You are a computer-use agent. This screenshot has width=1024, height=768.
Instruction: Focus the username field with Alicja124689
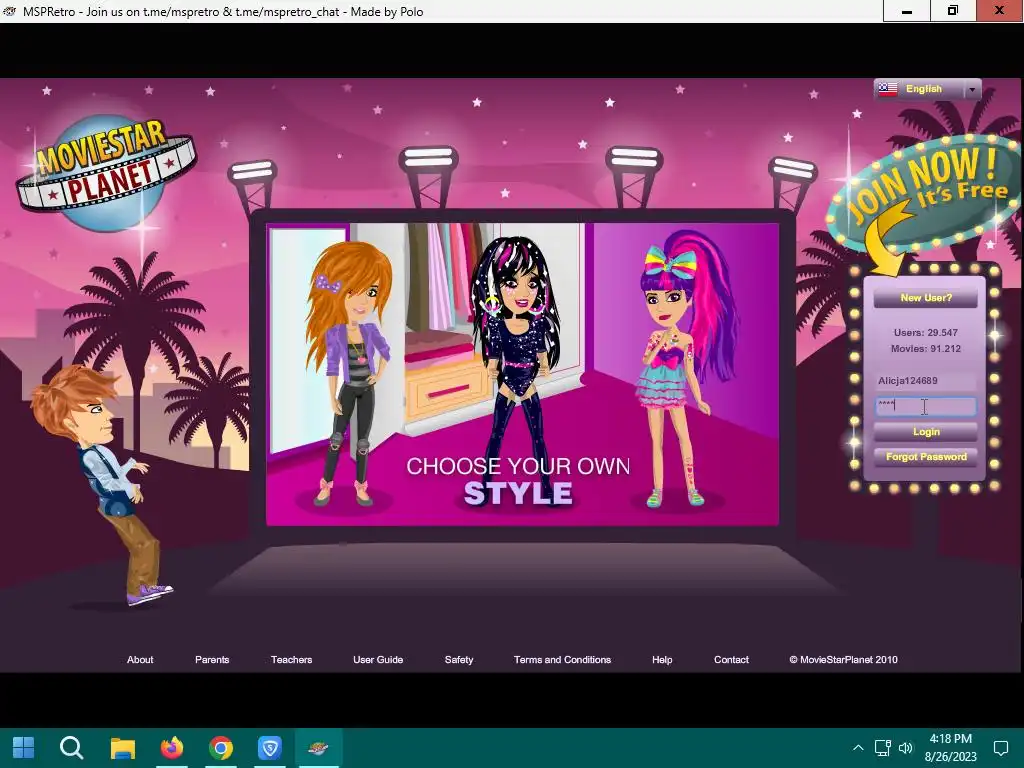tap(925, 381)
